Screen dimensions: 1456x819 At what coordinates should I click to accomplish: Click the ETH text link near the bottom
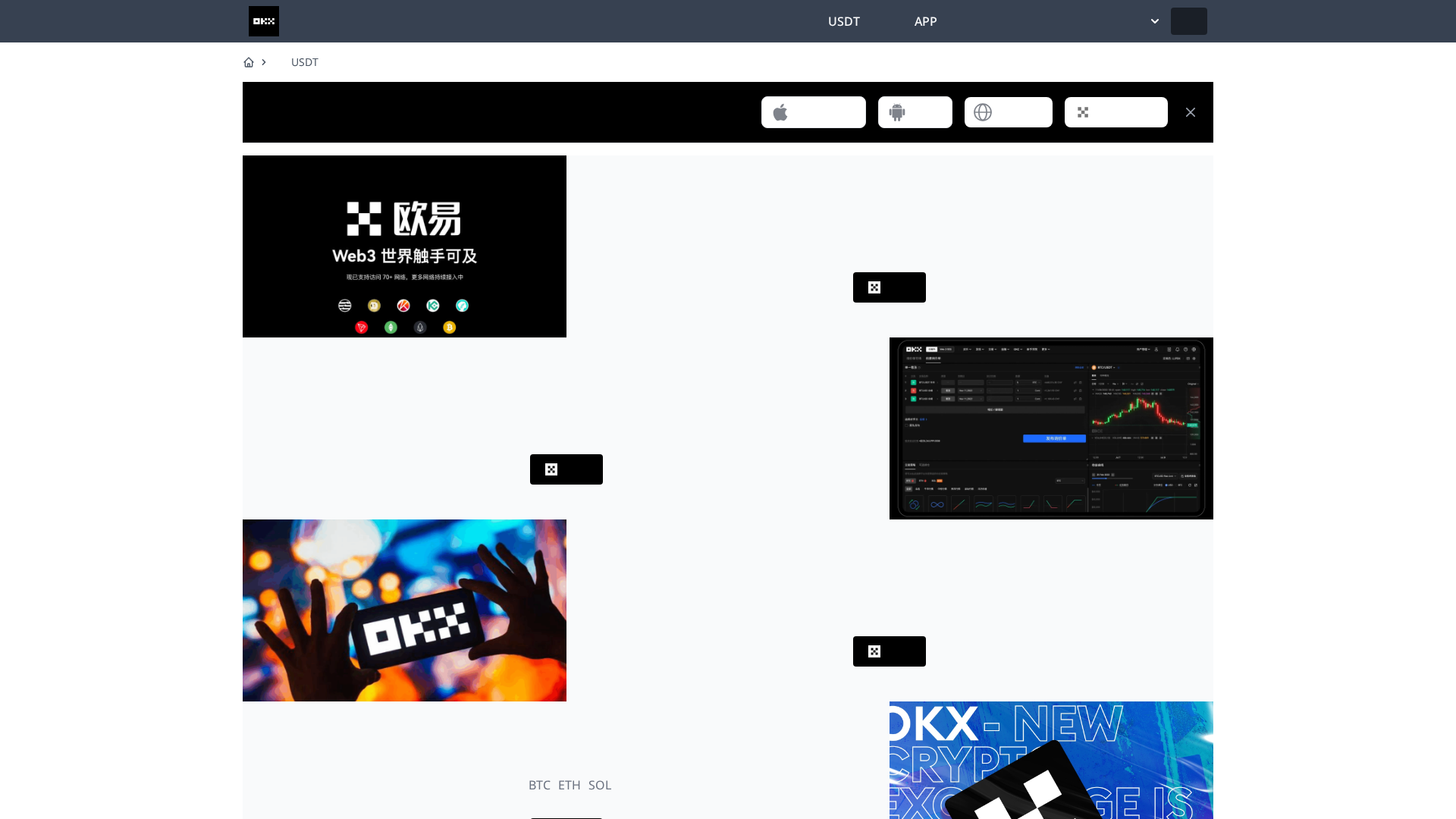tap(569, 785)
